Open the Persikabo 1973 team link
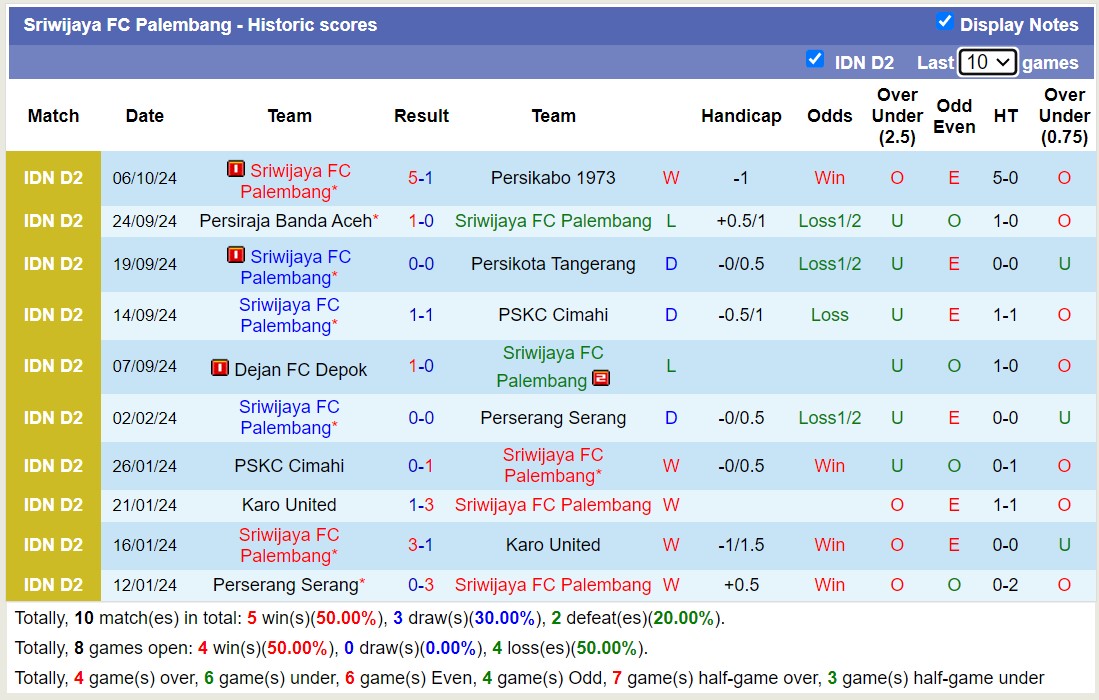 pos(553,178)
